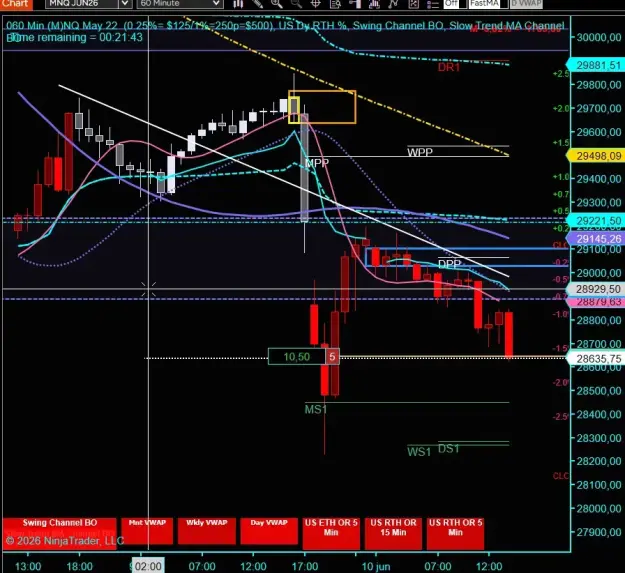
Task: Click the 17:00 time axis label
Action: [x=305, y=566]
